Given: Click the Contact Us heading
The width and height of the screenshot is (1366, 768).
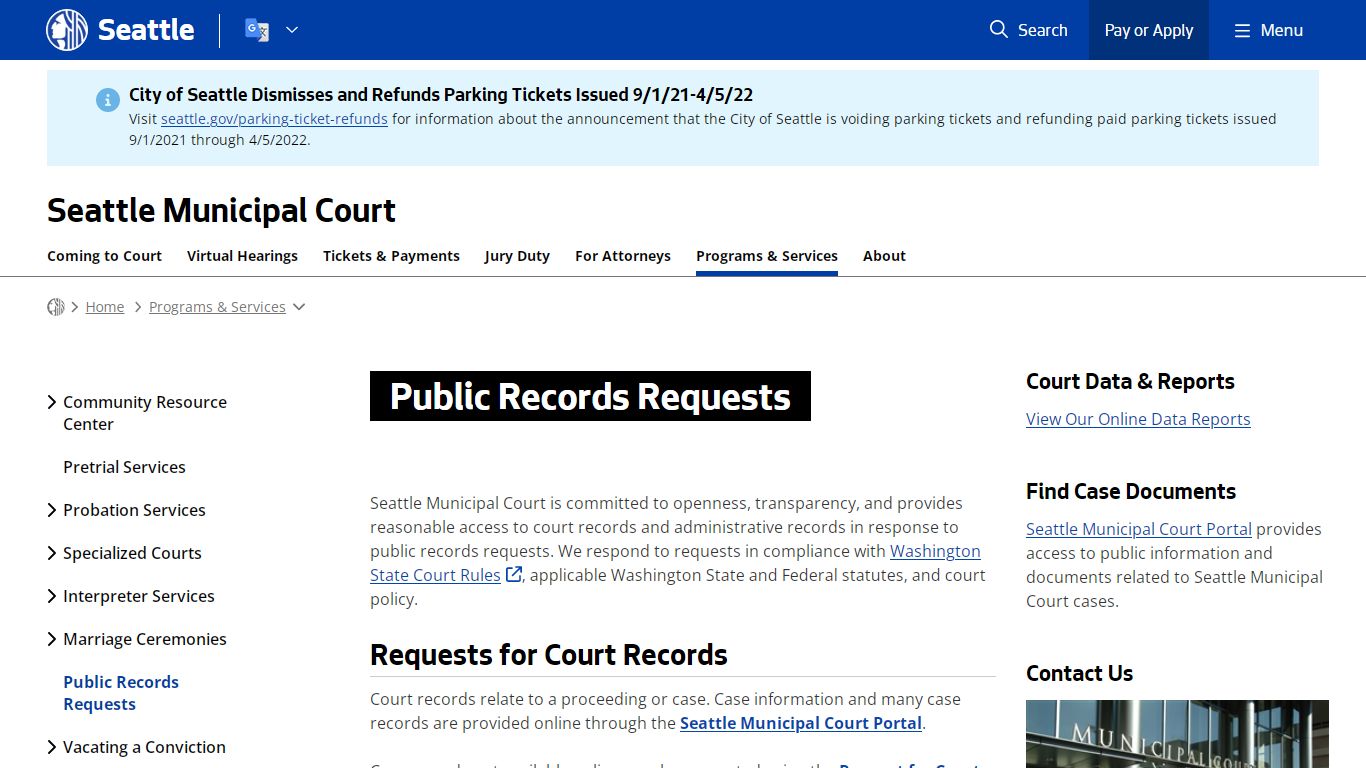Looking at the screenshot, I should 1079,673.
